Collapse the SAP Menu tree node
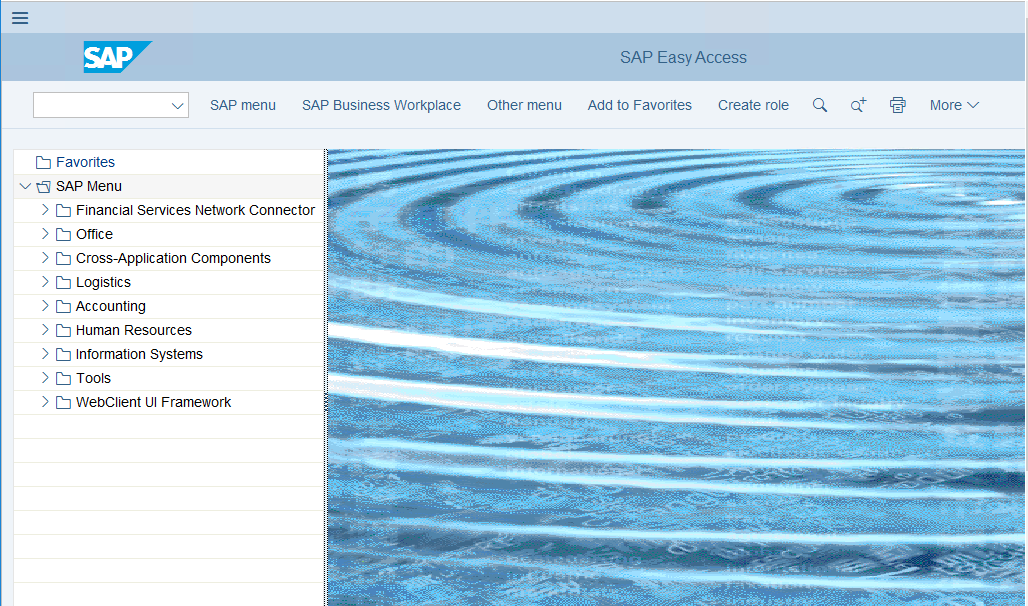The height and width of the screenshot is (606, 1028). 25,186
